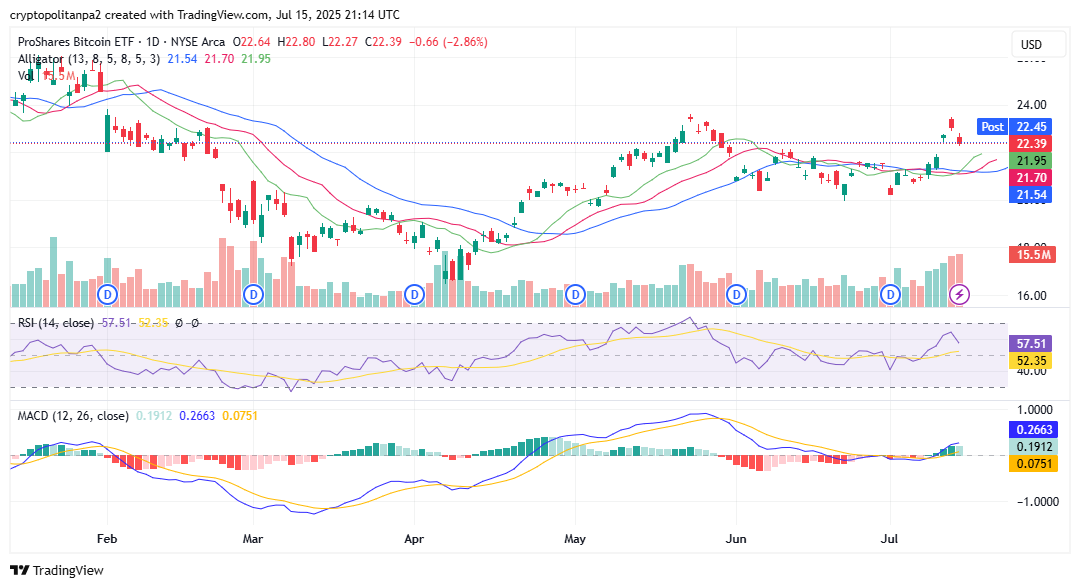
Task: Select the red 22.39 last price tag
Action: point(1031,144)
